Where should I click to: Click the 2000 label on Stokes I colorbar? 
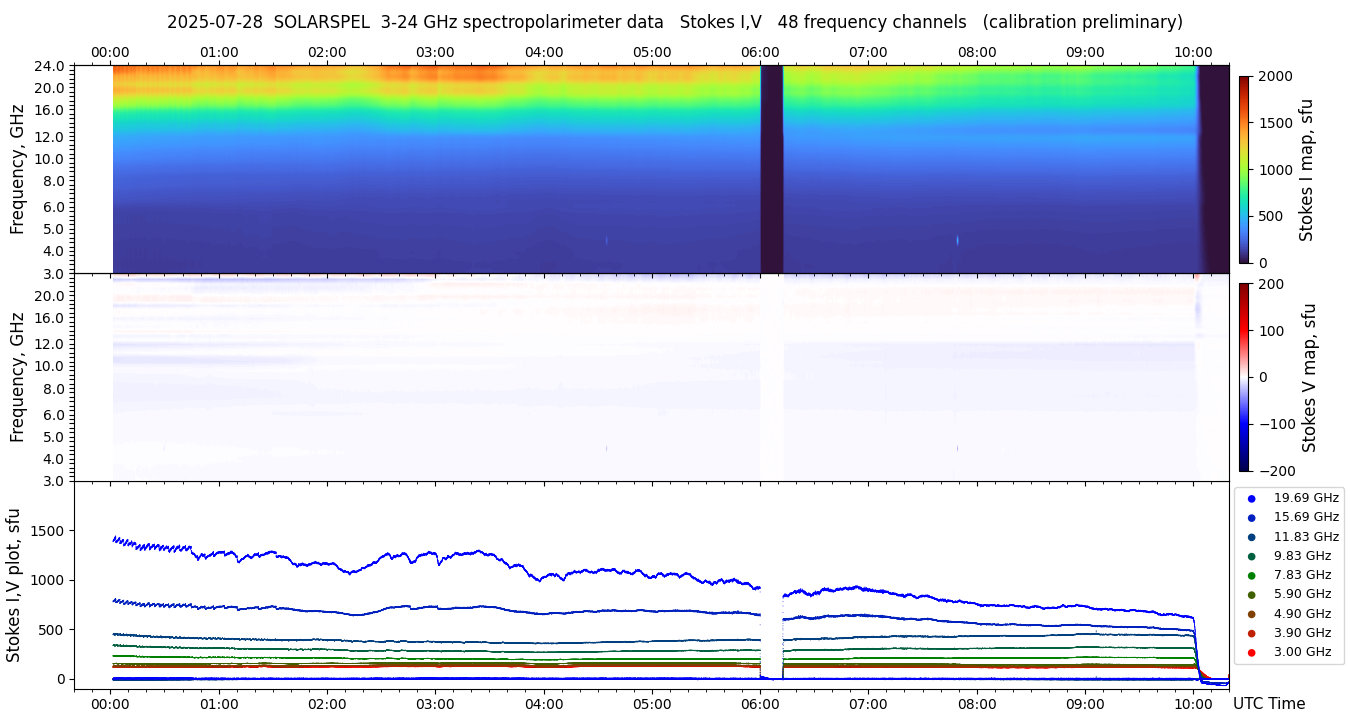click(1276, 76)
